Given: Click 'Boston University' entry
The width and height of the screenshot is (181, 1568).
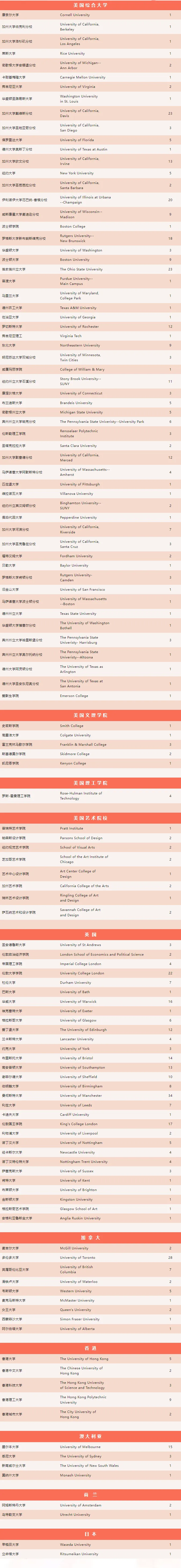Looking at the screenshot, I should tap(74, 260).
